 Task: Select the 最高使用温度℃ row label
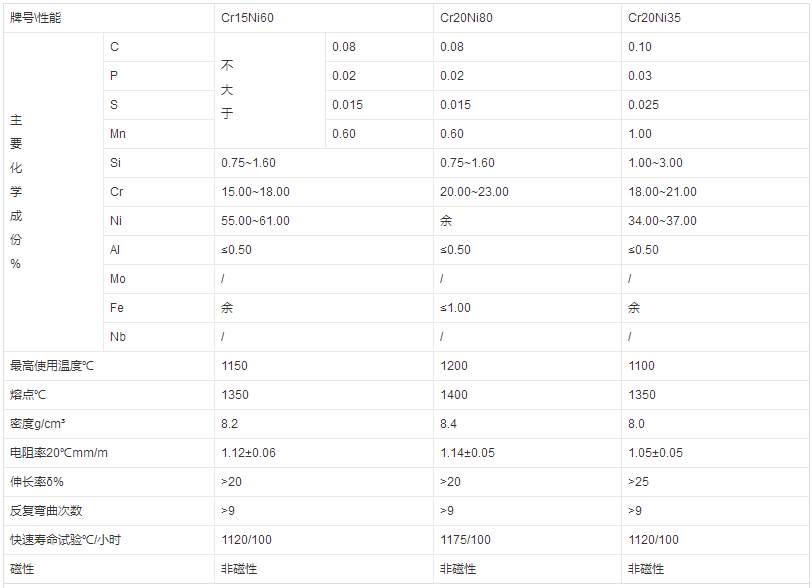click(51, 366)
